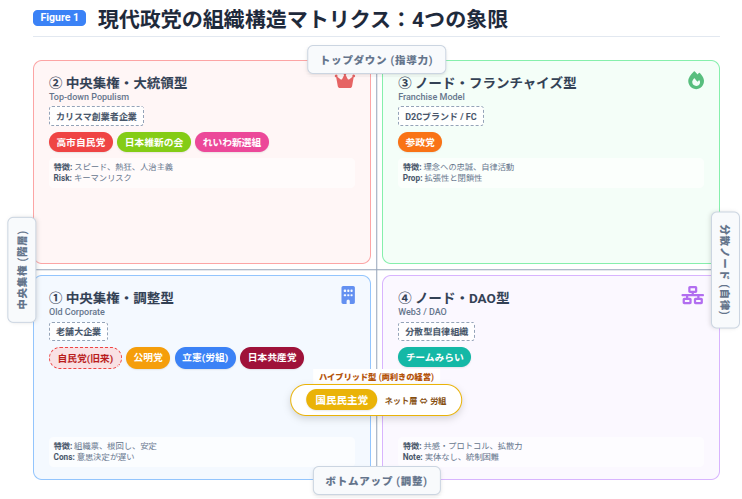Click the 立憲(労組) blue tag
This screenshot has height=499, width=742.
[205, 358]
